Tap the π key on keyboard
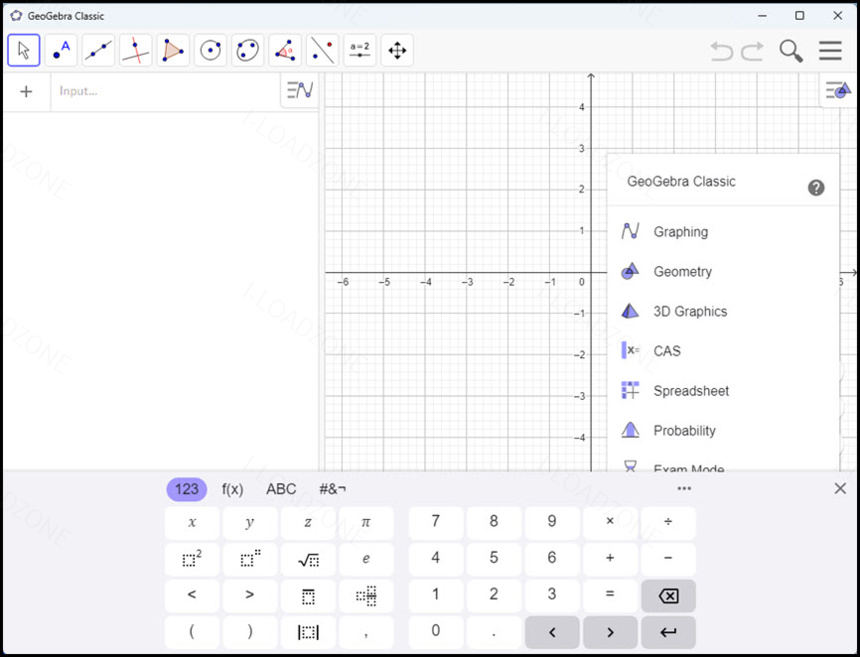Viewport: 860px width, 657px height. click(366, 522)
